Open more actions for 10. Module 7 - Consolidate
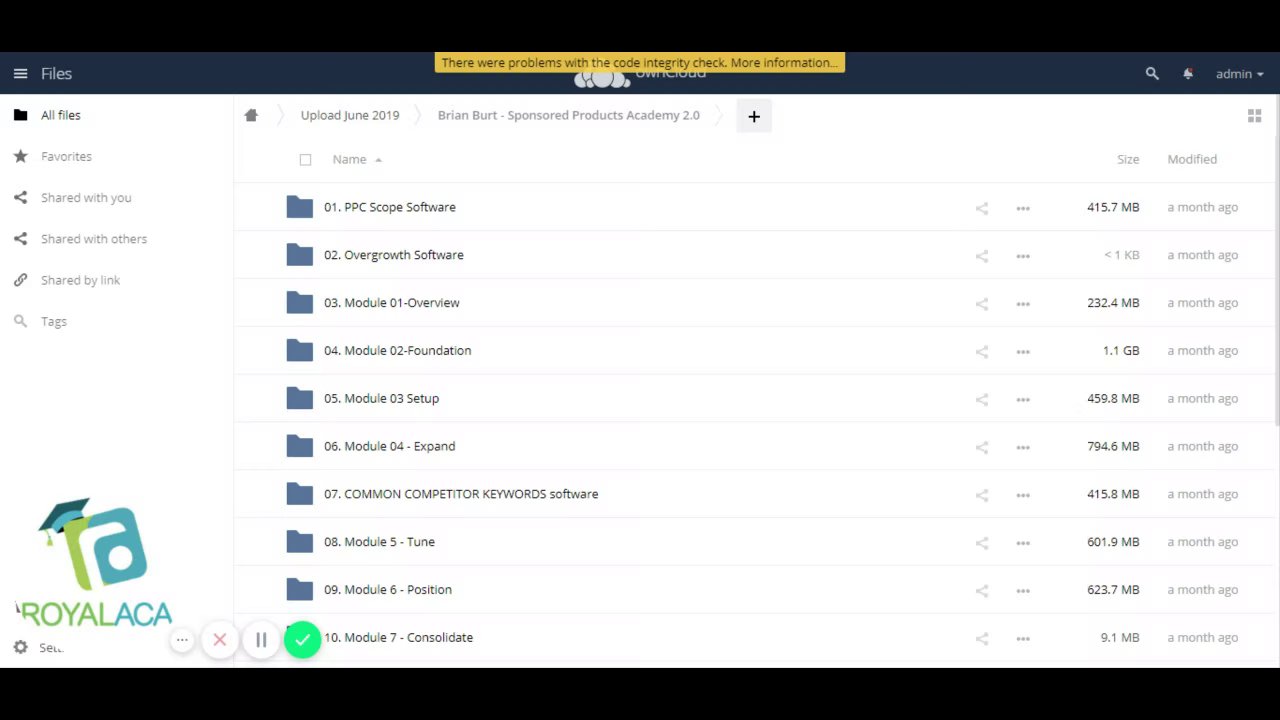 pos(1023,638)
